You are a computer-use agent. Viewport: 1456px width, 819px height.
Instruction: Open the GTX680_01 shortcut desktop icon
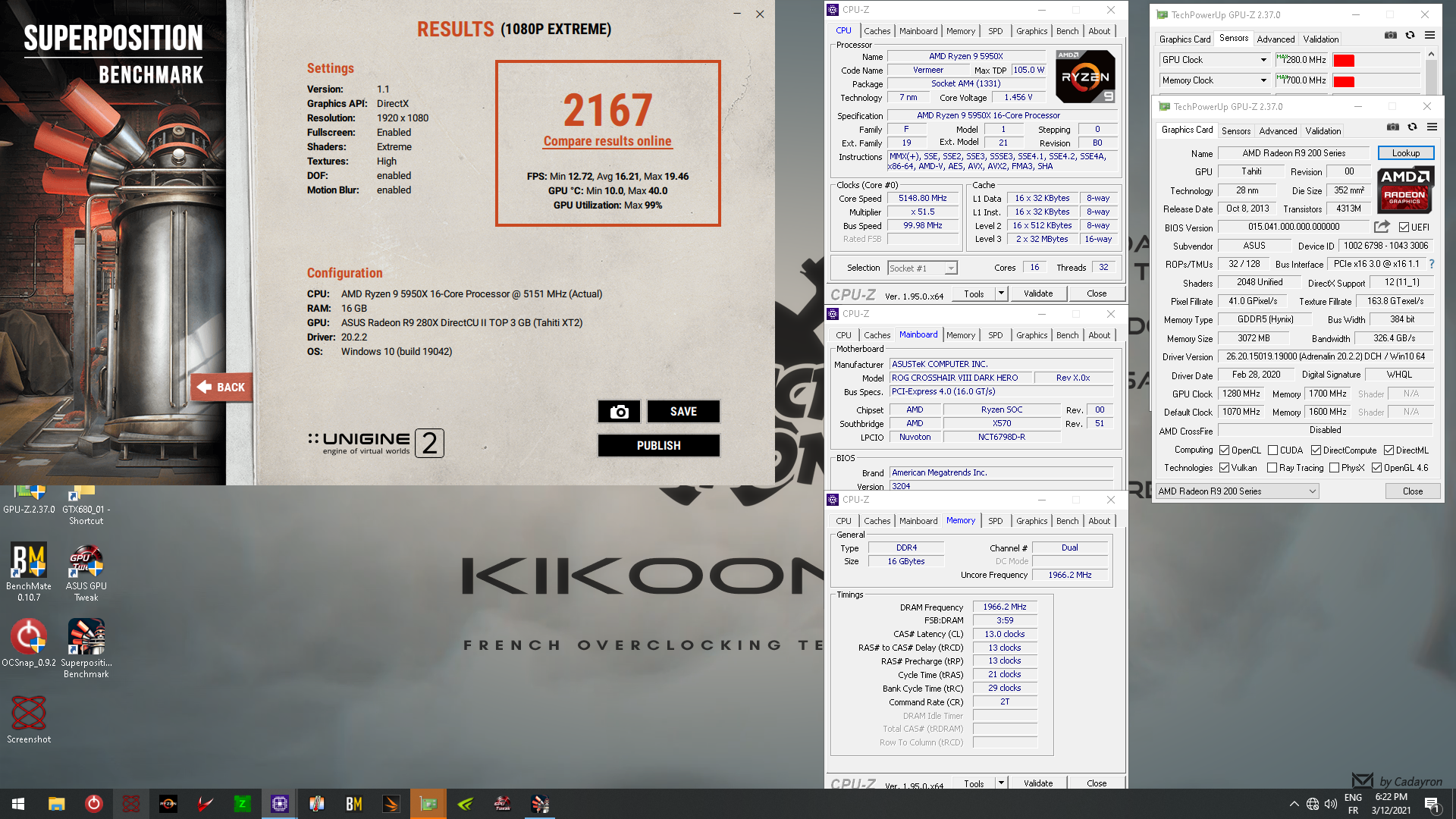[x=86, y=506]
